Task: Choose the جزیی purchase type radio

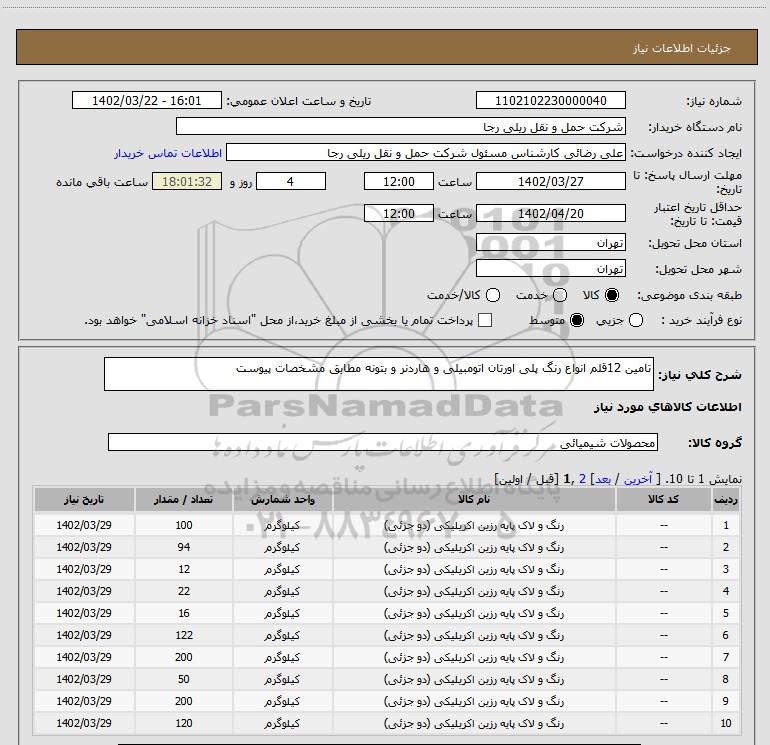Action: coord(636,320)
